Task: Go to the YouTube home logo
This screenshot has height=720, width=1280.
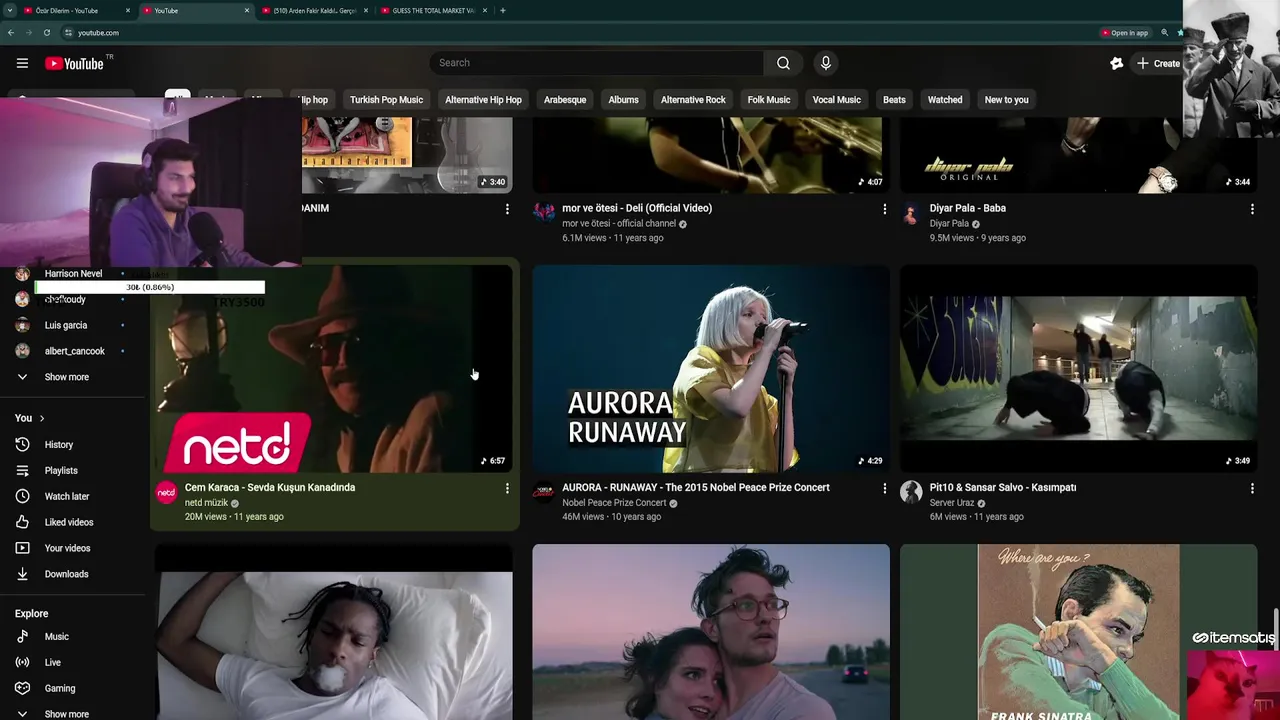Action: 74,63
